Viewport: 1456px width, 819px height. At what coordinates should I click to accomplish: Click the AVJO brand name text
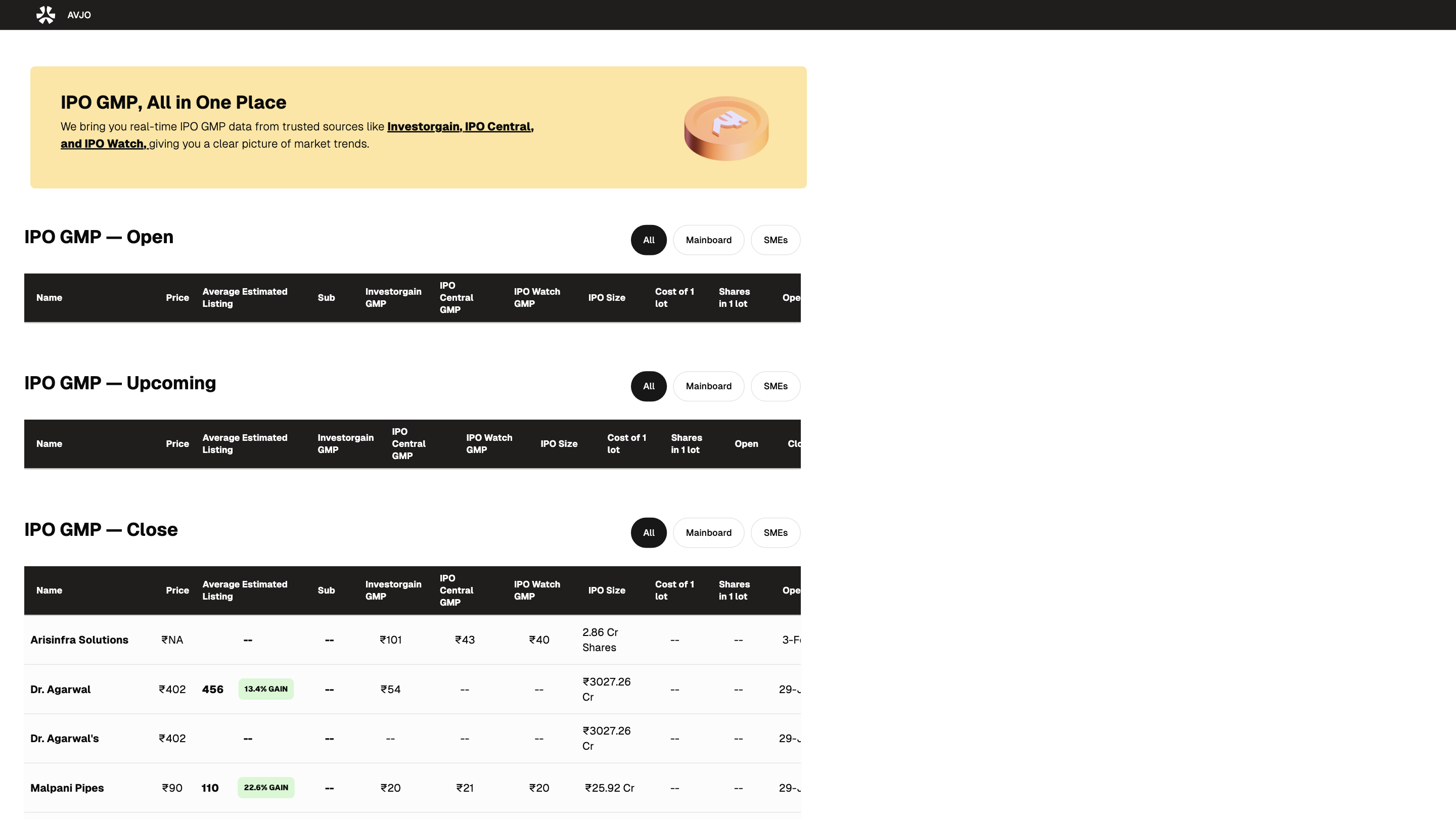(79, 15)
